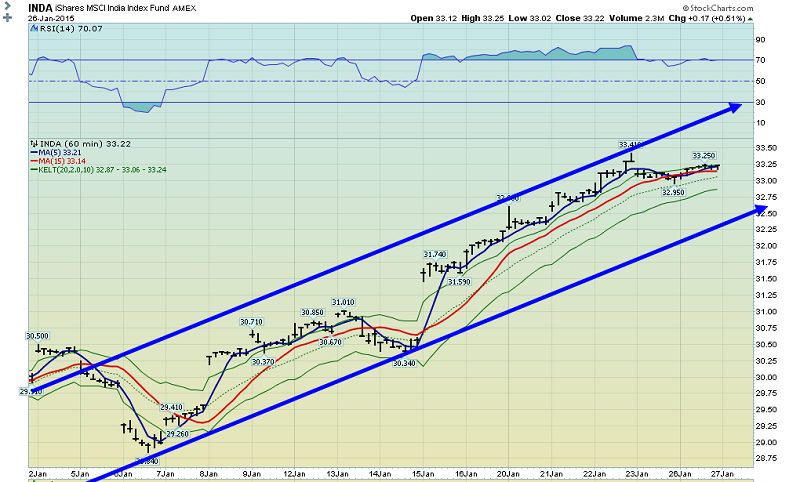Click the High 33.25 value
Screen dimensions: 800x482
(483, 18)
